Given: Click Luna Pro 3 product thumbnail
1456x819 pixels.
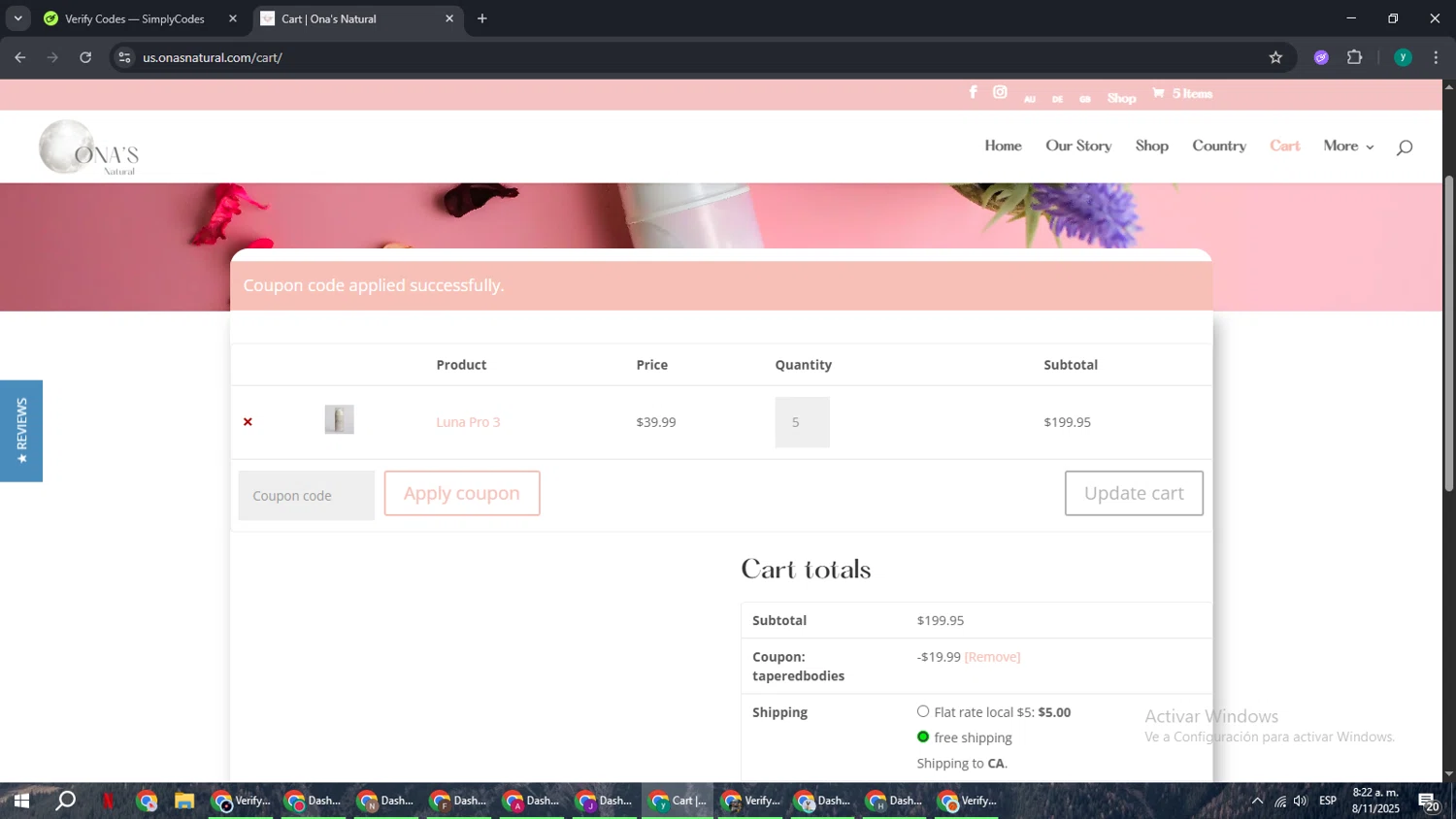Looking at the screenshot, I should coord(339,419).
